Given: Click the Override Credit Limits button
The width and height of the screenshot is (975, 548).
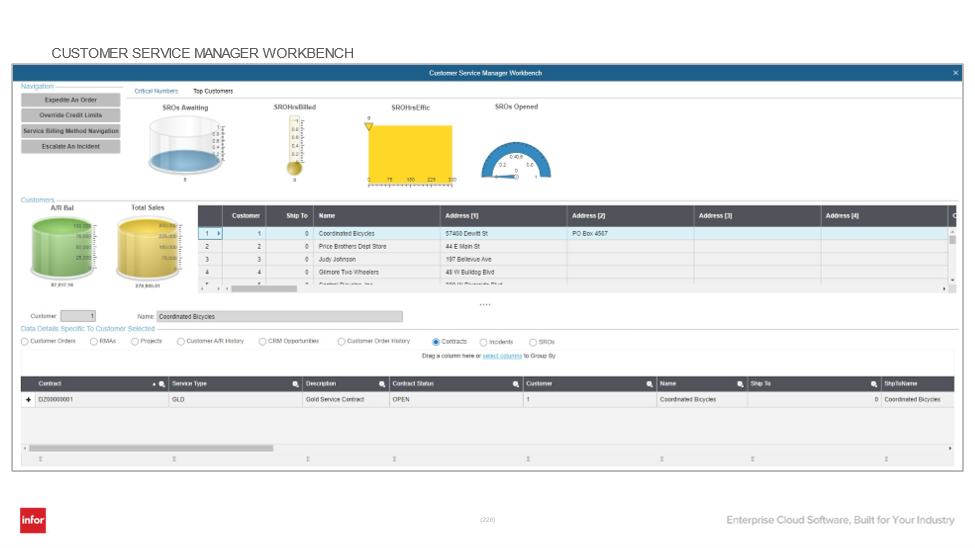Looking at the screenshot, I should (71, 116).
